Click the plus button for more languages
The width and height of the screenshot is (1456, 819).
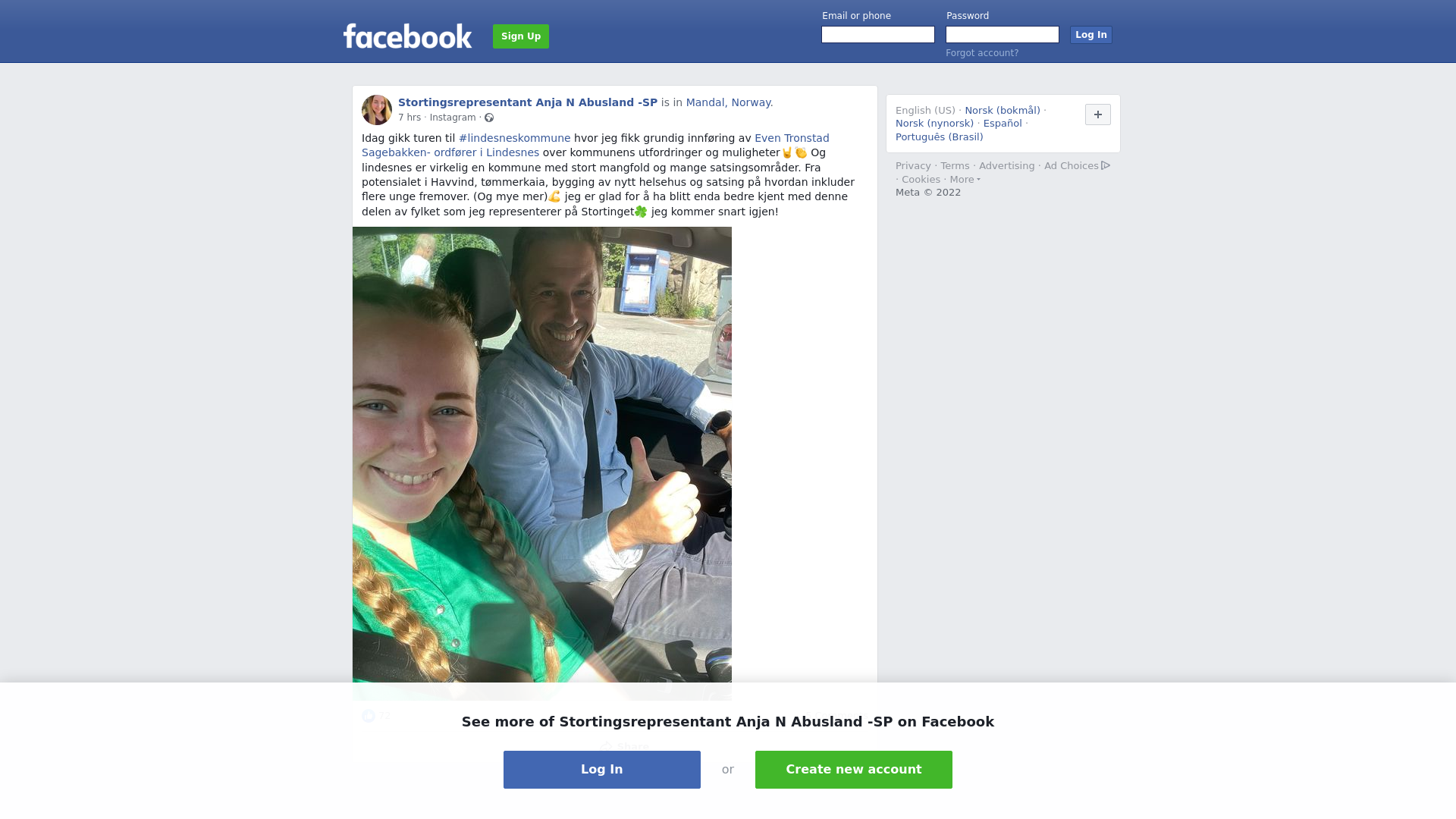tap(1097, 115)
